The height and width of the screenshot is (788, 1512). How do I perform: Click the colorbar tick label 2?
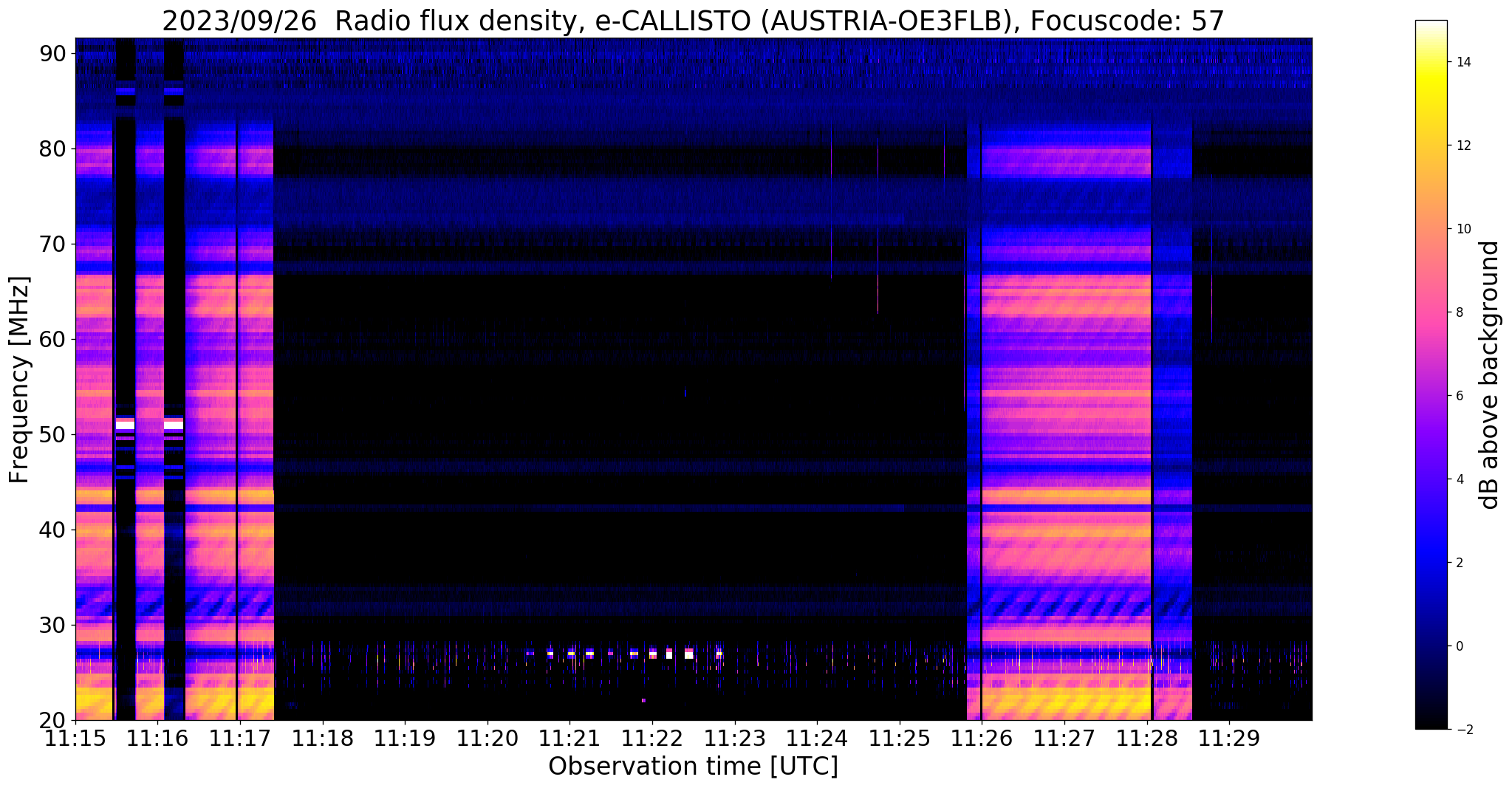coord(1459,563)
